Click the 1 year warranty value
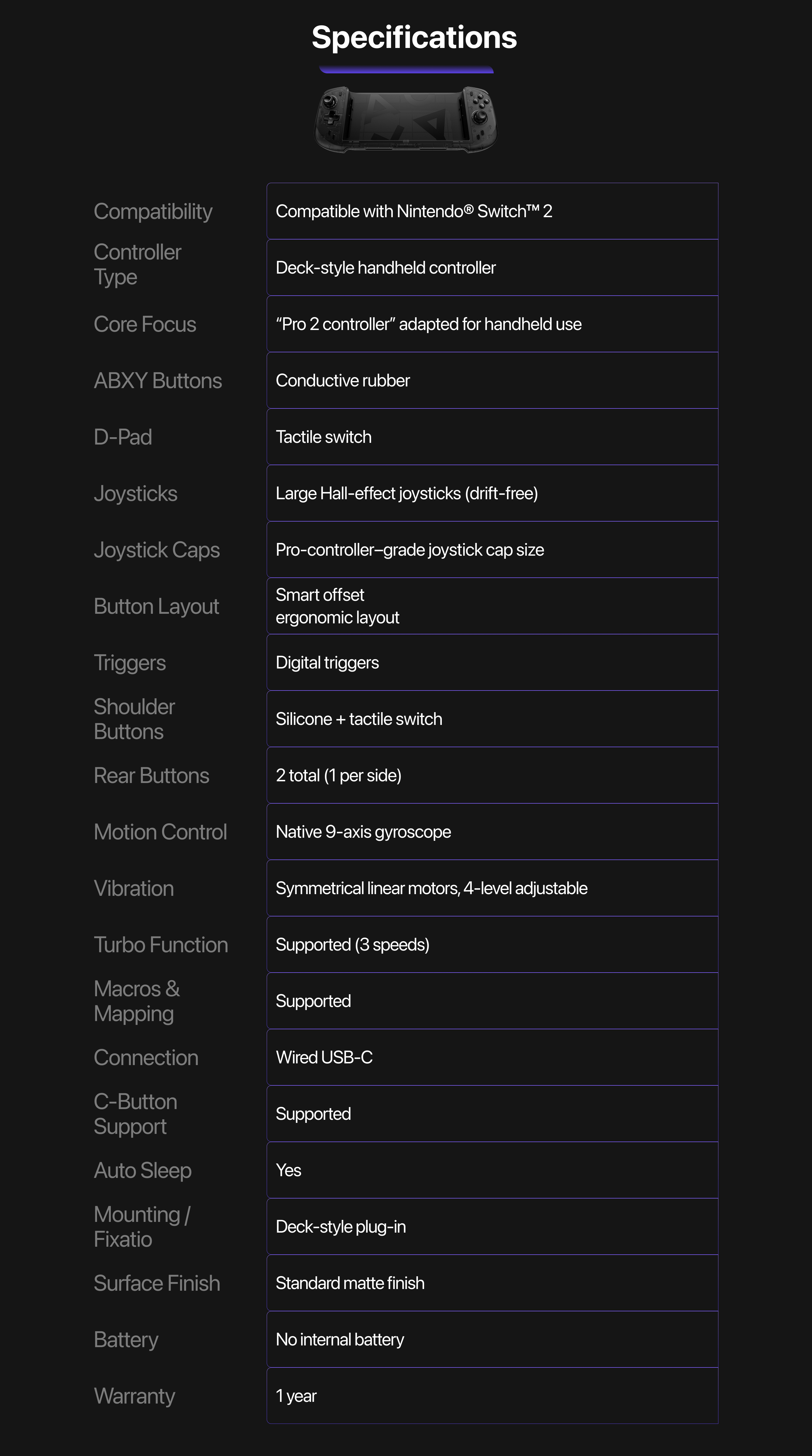 coord(296,1396)
